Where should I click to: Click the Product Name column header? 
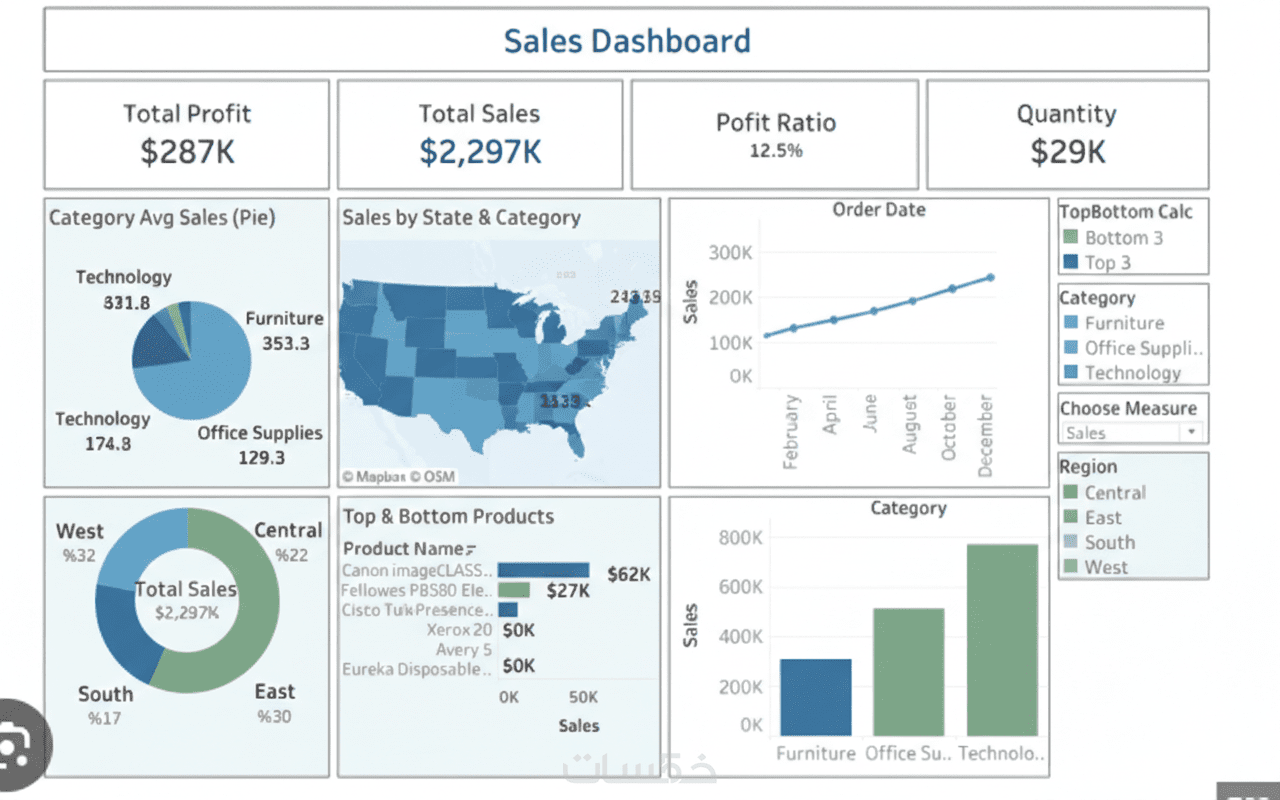[404, 548]
